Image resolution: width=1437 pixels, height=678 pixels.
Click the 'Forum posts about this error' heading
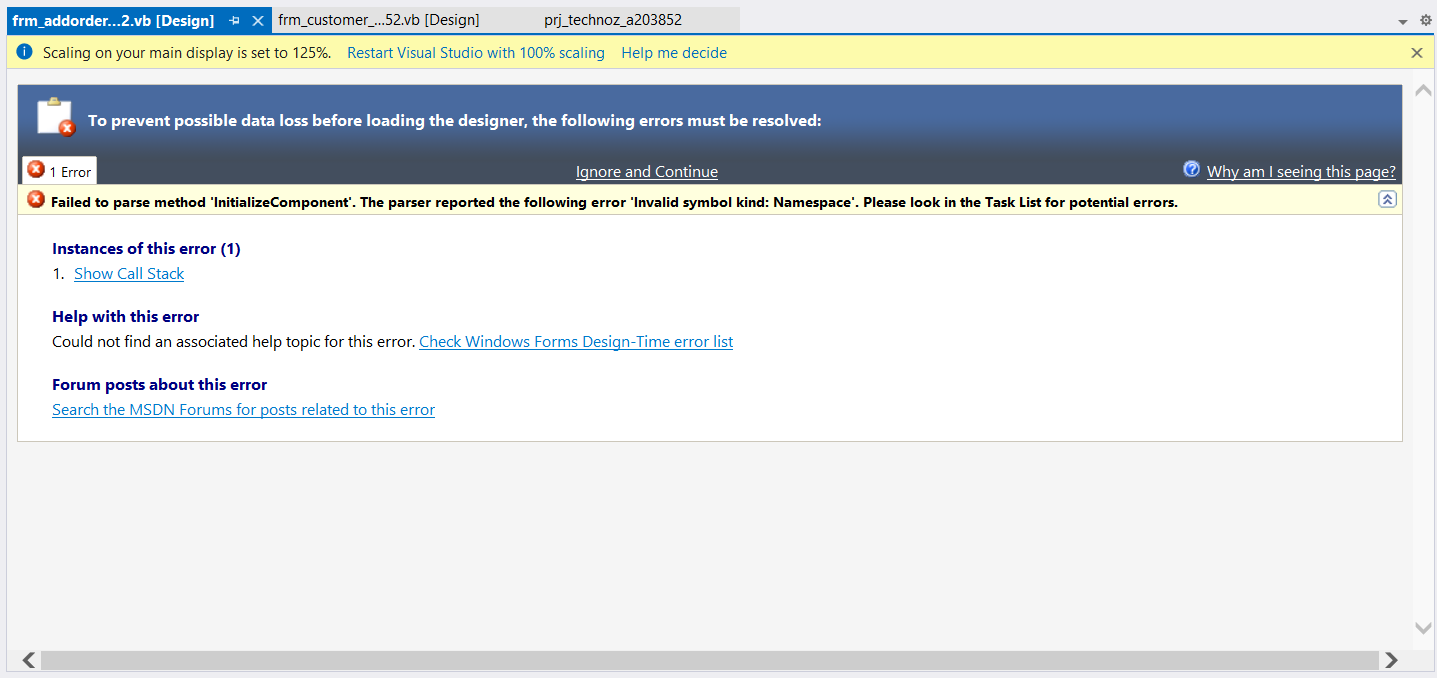tap(160, 385)
